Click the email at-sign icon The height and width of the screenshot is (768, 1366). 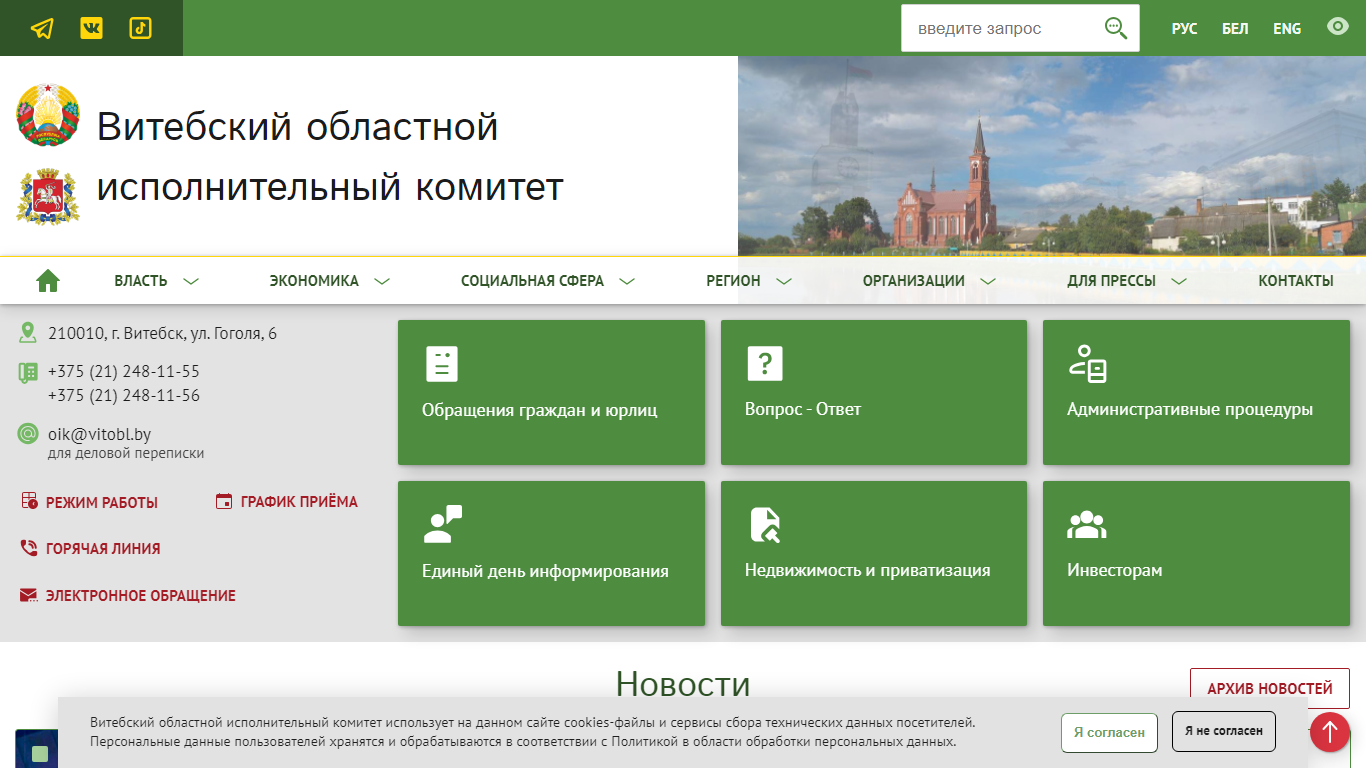pyautogui.click(x=28, y=434)
